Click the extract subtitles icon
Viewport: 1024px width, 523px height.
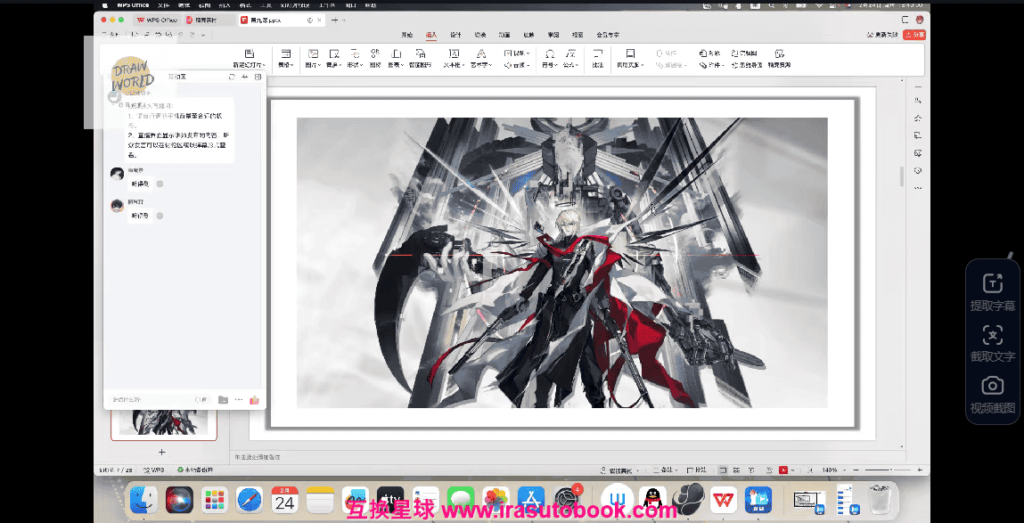(x=993, y=283)
